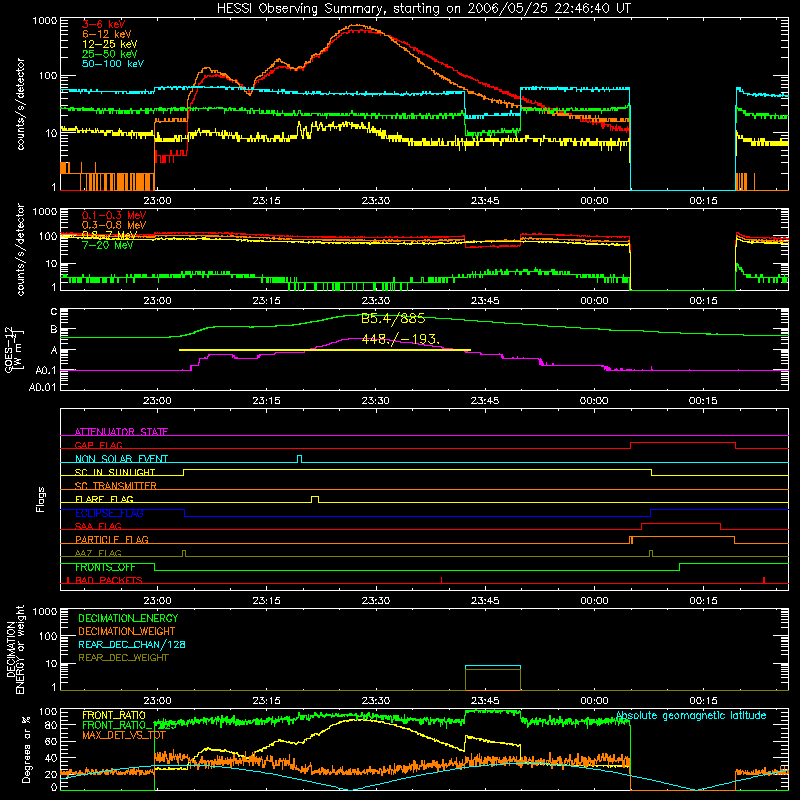Click the yellow flare duration bar in GOES panel

pyautogui.click(x=324, y=350)
